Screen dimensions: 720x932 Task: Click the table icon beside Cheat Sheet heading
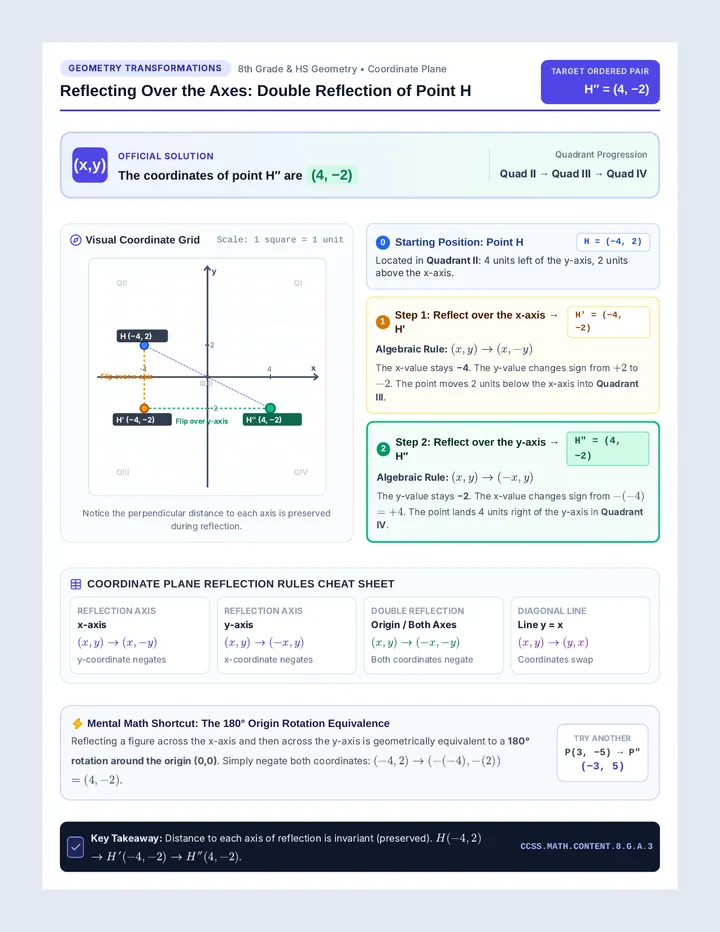click(76, 584)
